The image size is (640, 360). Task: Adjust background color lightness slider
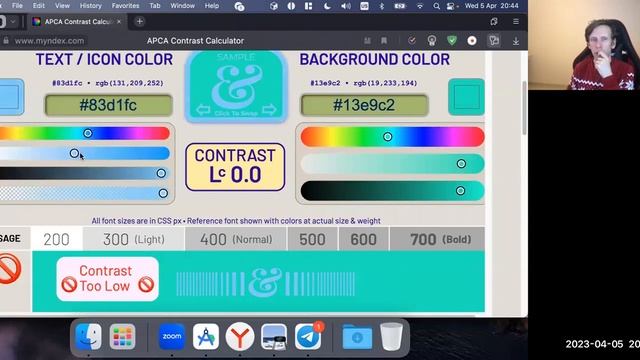pos(392,191)
